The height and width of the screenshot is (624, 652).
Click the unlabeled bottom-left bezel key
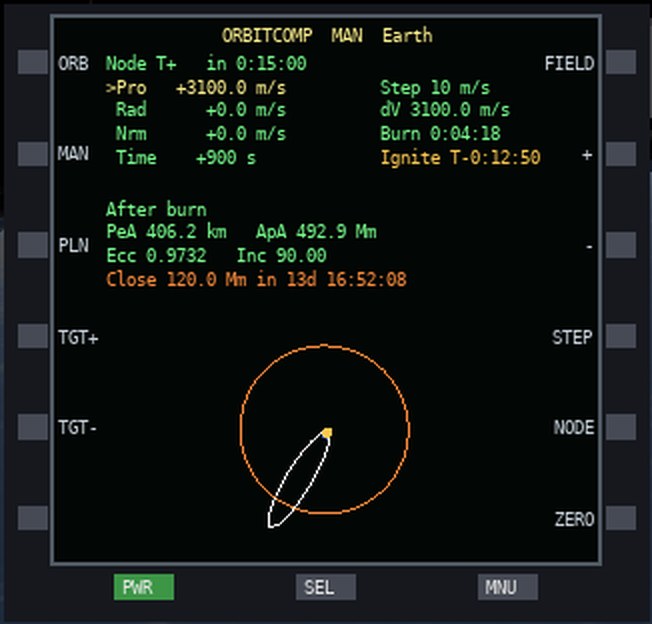tap(33, 518)
